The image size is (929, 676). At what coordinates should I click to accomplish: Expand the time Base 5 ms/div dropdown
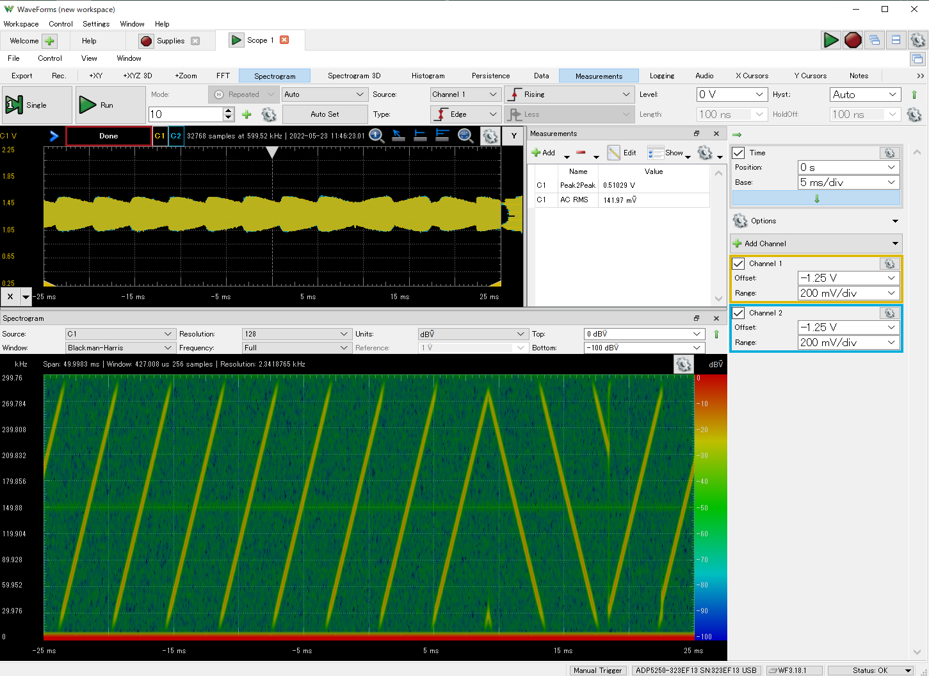847,183
